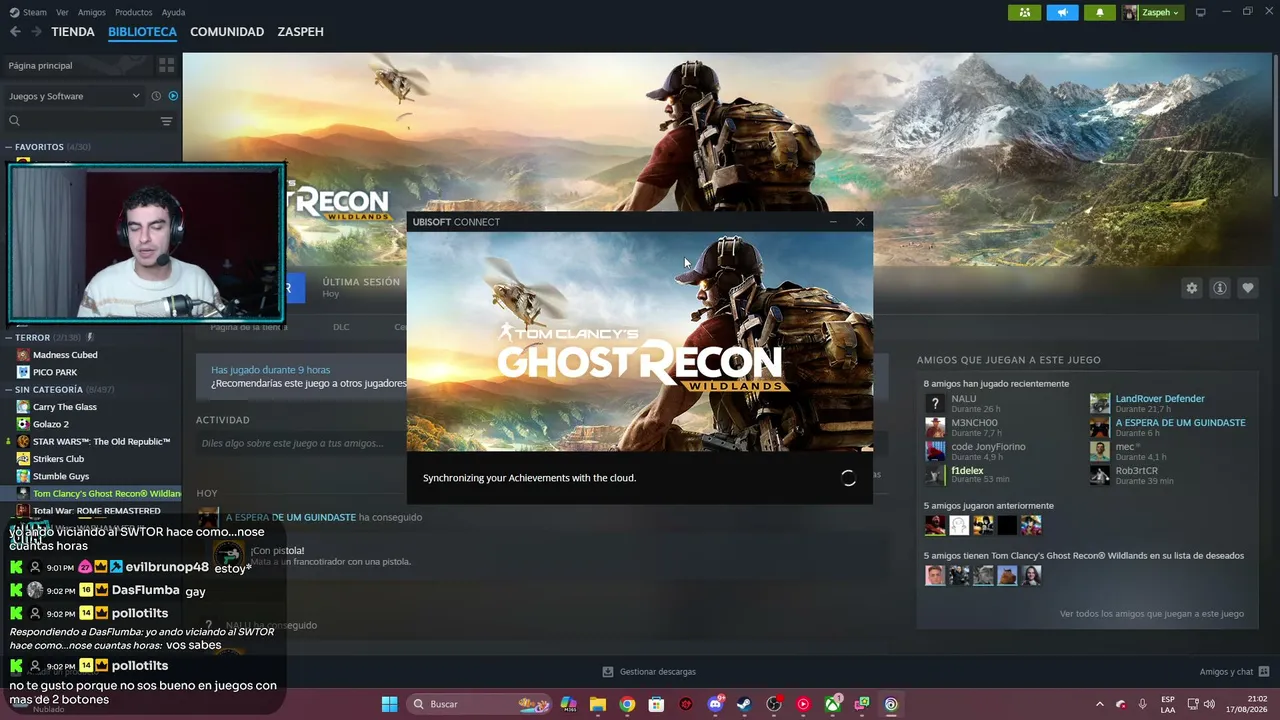Open the notifications bell
This screenshot has width=1280, height=720.
point(1100,12)
